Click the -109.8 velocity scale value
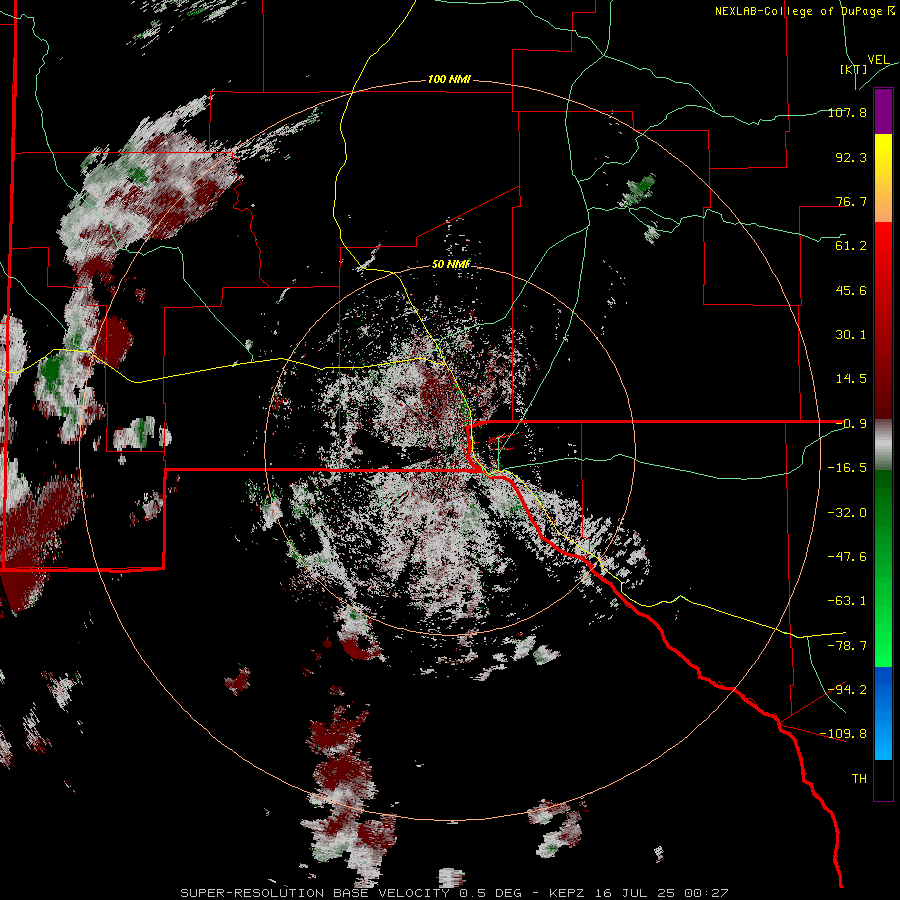900x900 pixels. click(x=843, y=734)
